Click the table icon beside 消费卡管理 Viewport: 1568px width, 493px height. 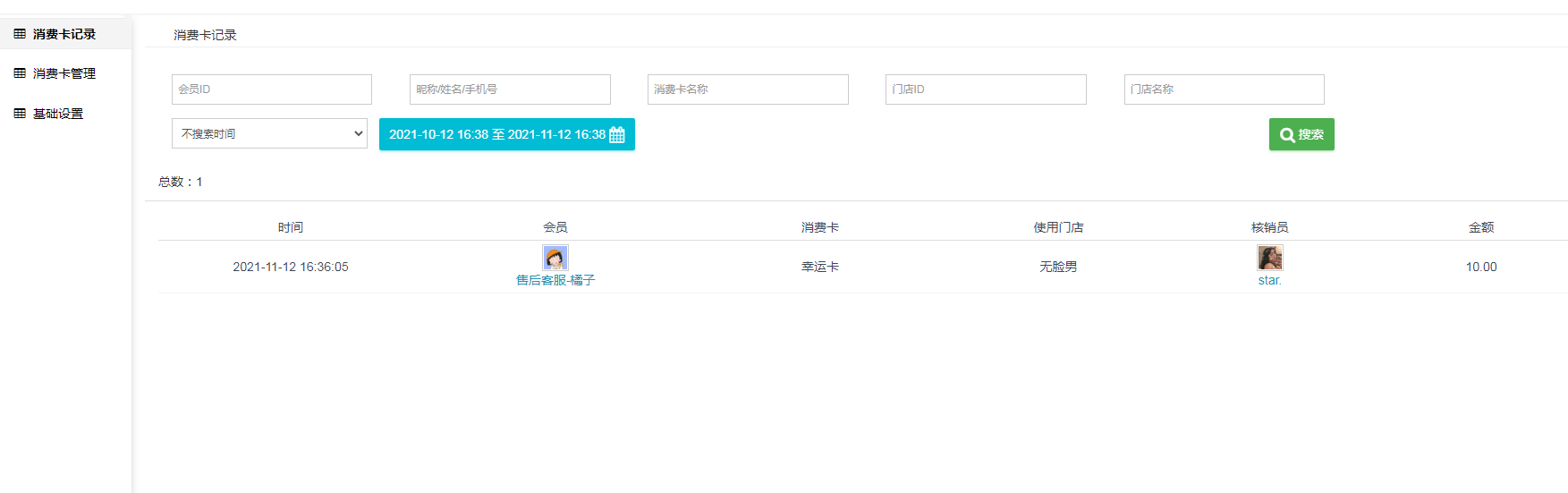[20, 73]
